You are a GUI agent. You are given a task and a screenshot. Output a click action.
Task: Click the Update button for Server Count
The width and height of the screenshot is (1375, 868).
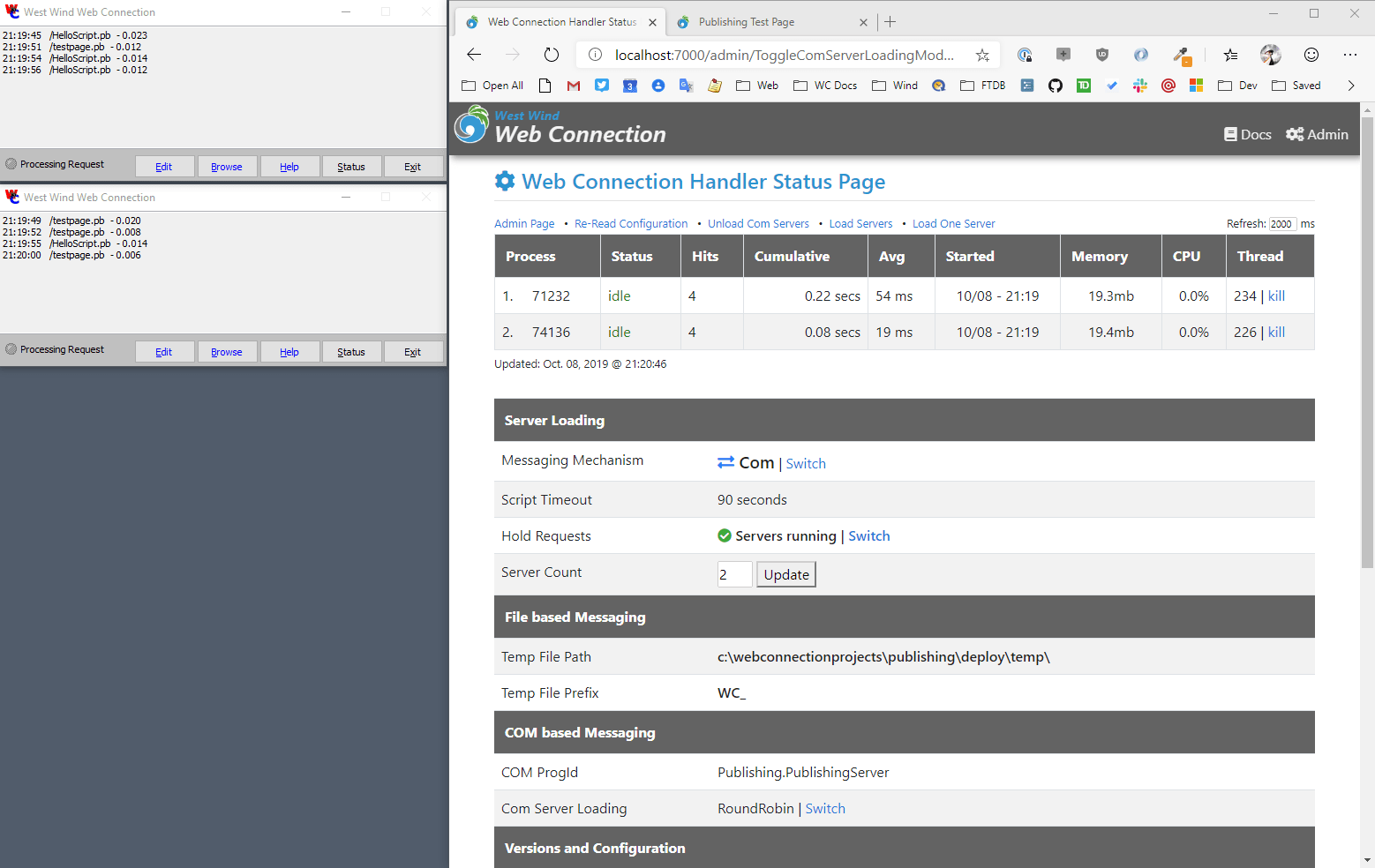coord(786,575)
